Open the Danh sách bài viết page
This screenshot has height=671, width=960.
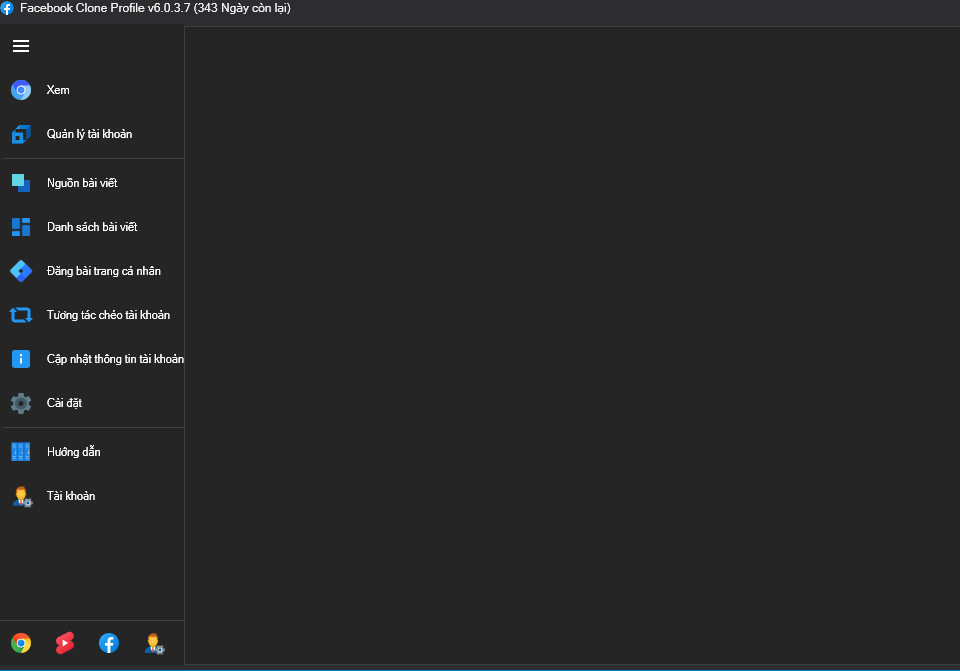pos(92,227)
